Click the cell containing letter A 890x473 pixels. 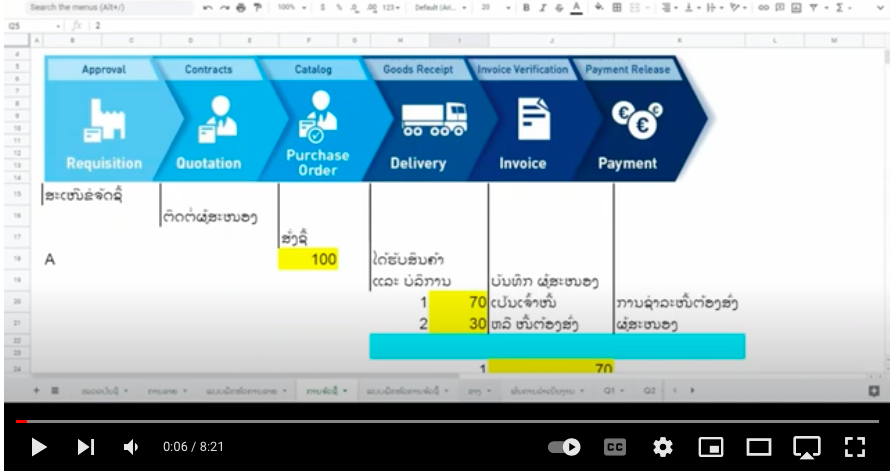click(x=50, y=259)
